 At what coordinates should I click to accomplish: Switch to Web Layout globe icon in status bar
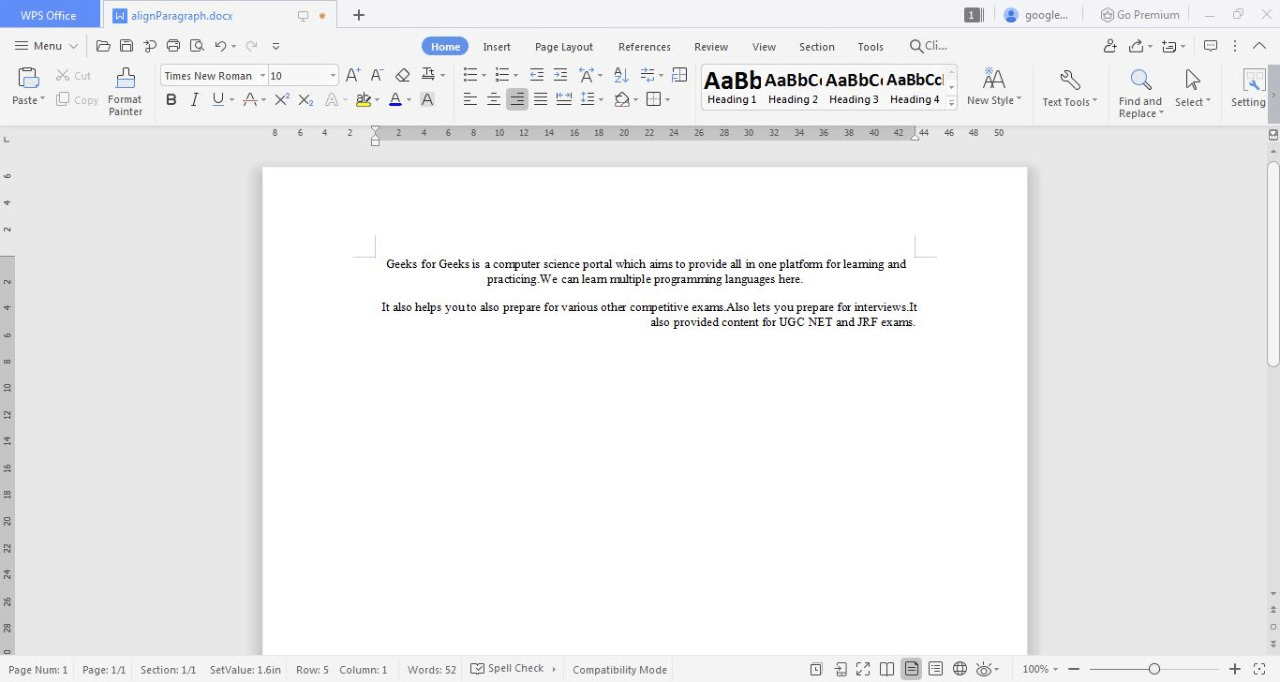(960, 669)
